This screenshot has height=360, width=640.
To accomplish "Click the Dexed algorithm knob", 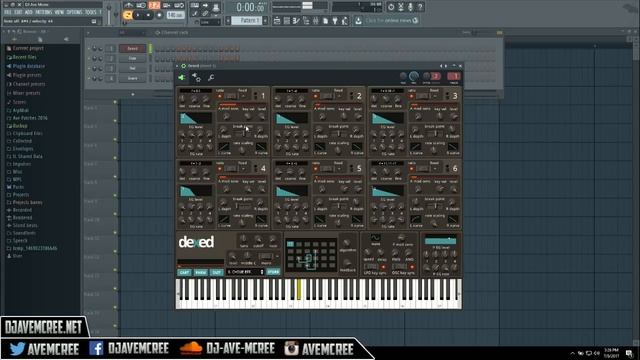I will 346,243.
